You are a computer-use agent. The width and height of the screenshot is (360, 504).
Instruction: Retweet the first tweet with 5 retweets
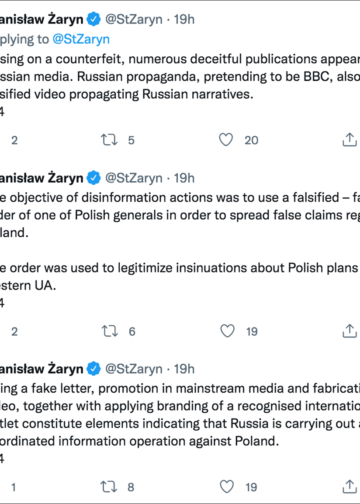tap(109, 140)
